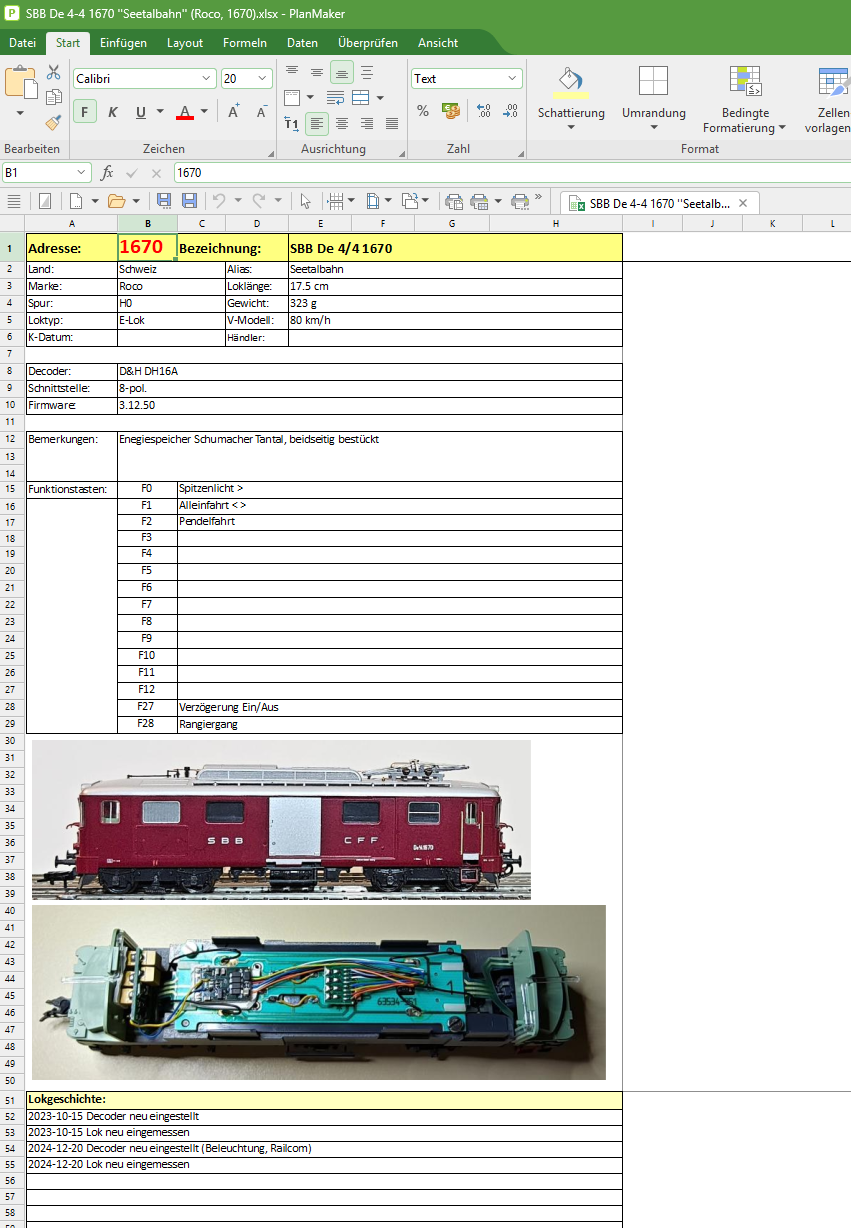
Task: Click the currency format icon
Action: click(x=450, y=111)
